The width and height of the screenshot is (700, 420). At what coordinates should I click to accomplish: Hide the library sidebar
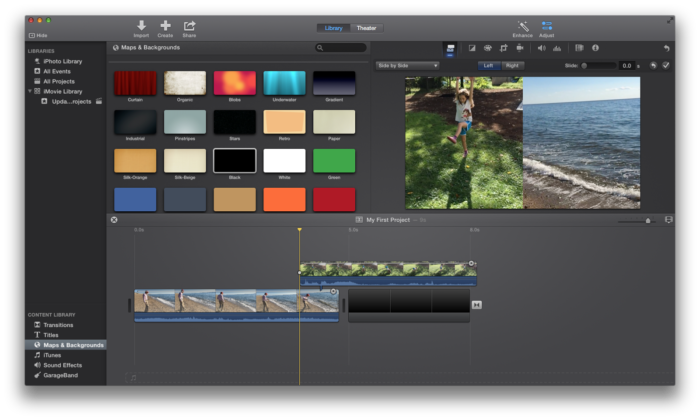[x=37, y=35]
